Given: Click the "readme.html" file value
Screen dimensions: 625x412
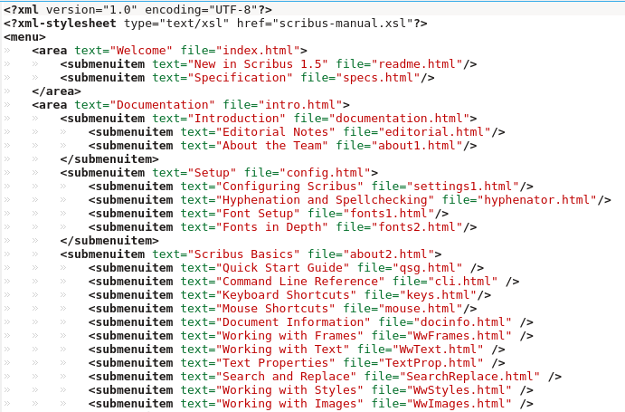Looking at the screenshot, I should click(417, 64).
